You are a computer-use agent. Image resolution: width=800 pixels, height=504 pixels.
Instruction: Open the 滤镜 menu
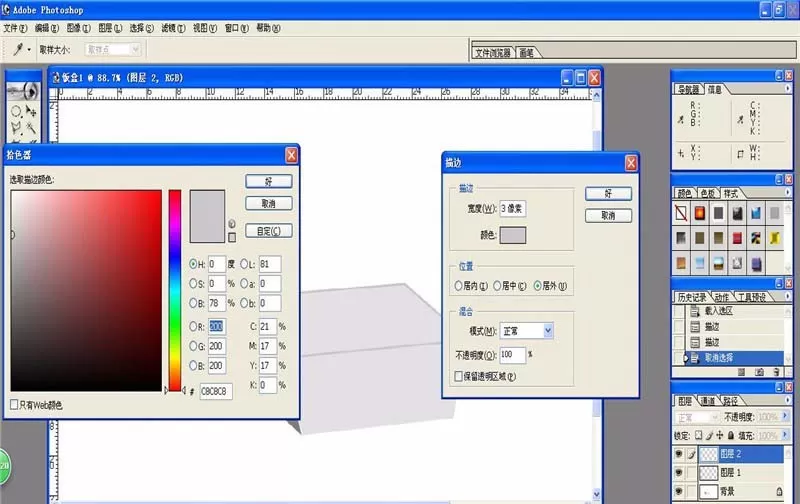coord(173,28)
